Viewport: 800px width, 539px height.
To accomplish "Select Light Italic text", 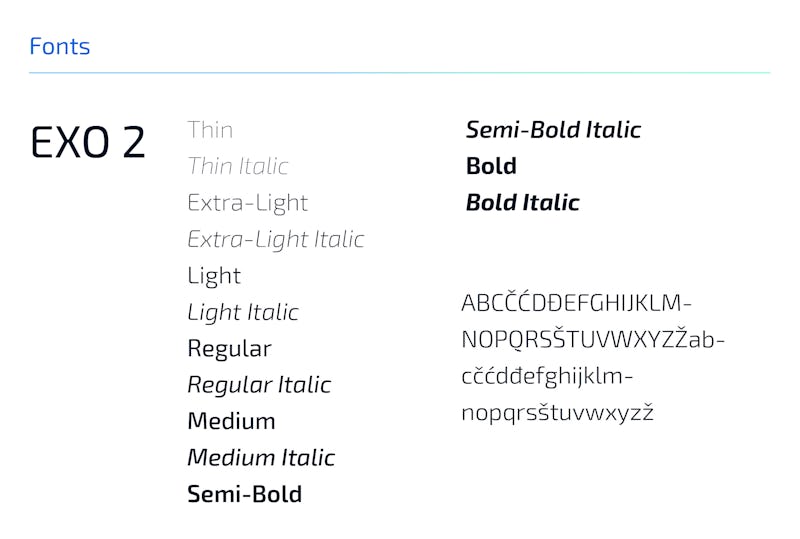I will [x=243, y=312].
